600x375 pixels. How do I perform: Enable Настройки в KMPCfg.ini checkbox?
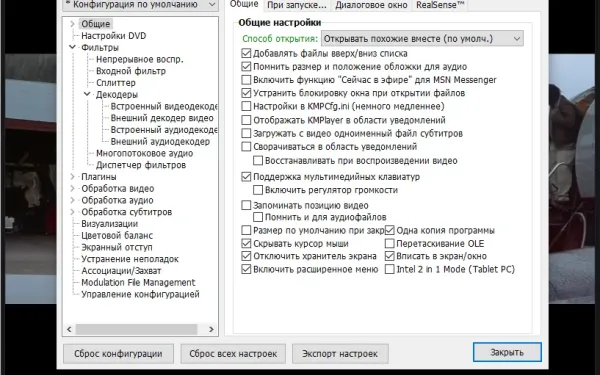(x=246, y=106)
